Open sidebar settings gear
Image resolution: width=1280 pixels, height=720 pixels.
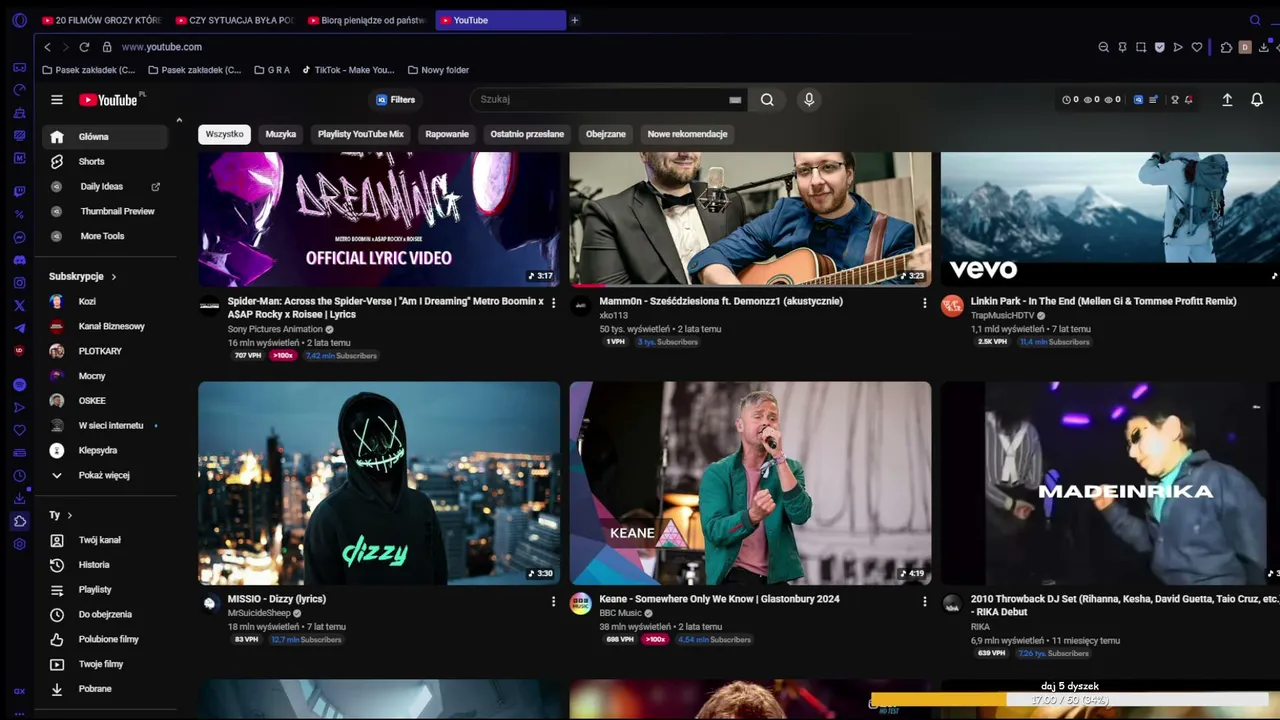(19, 544)
